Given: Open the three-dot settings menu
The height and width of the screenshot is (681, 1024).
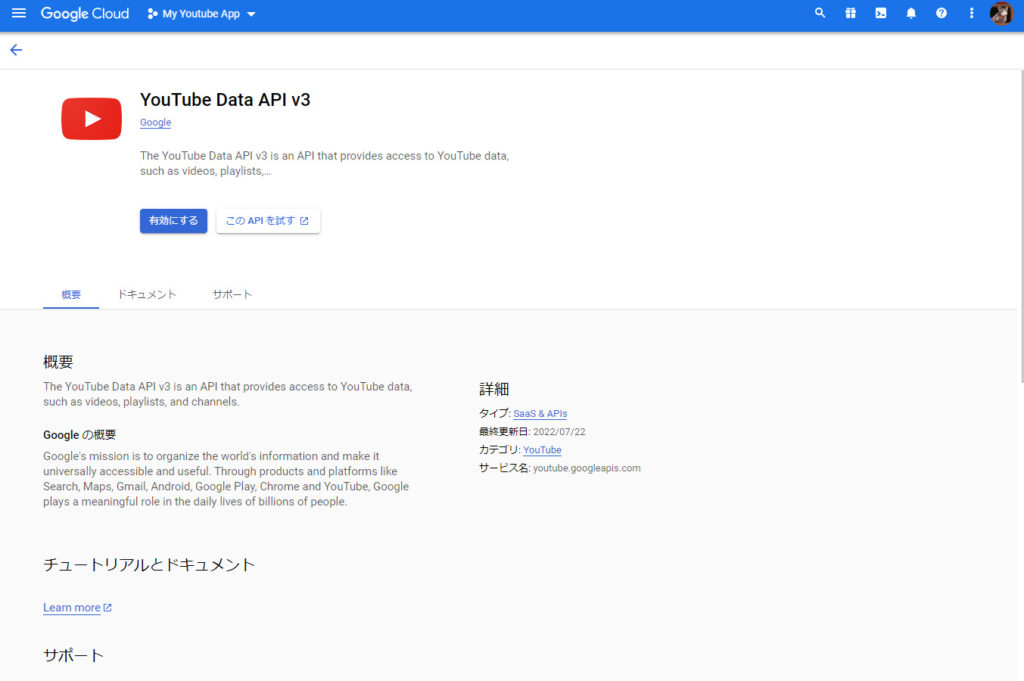Looking at the screenshot, I should coord(971,13).
